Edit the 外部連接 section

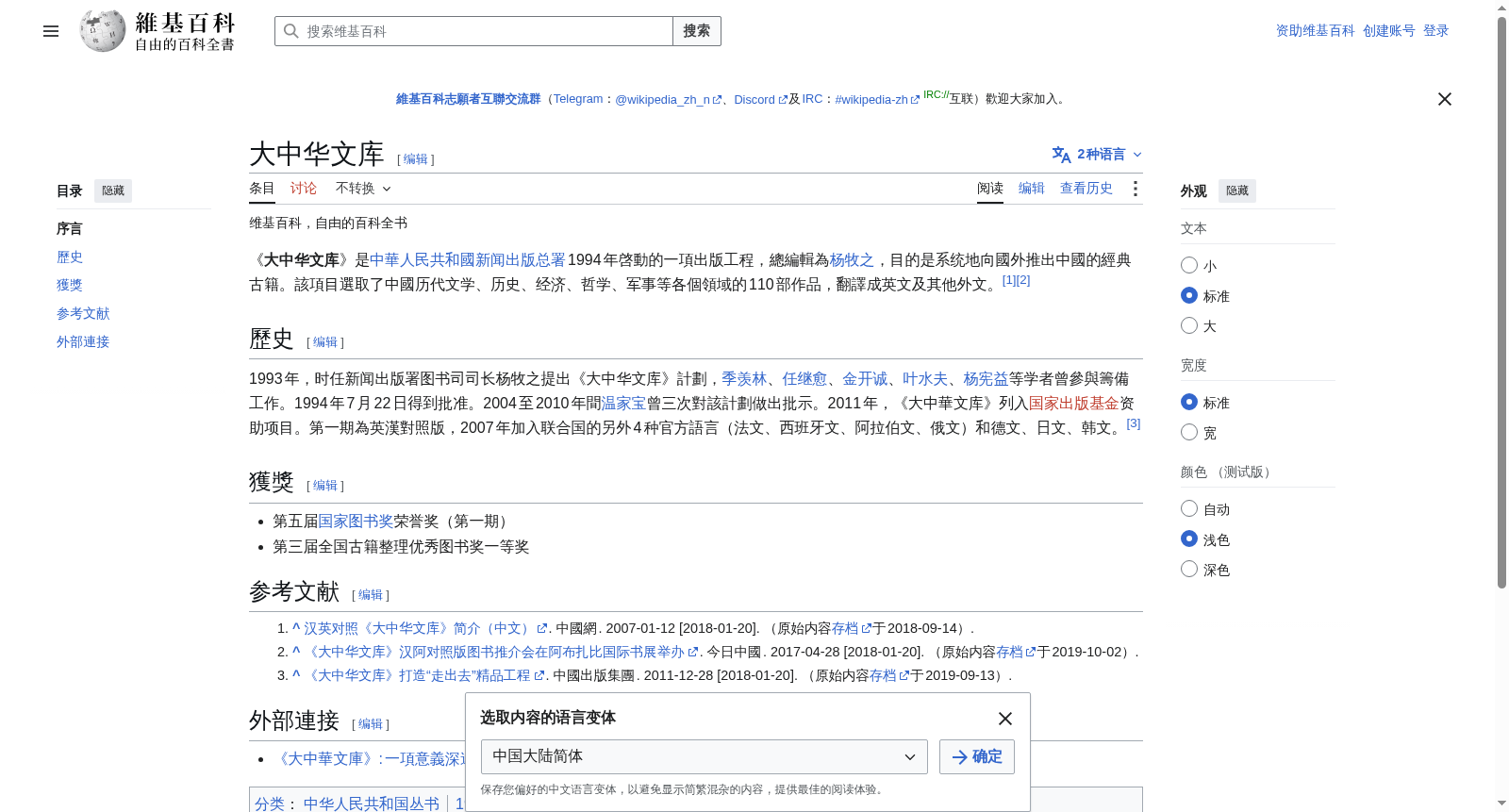tap(371, 724)
